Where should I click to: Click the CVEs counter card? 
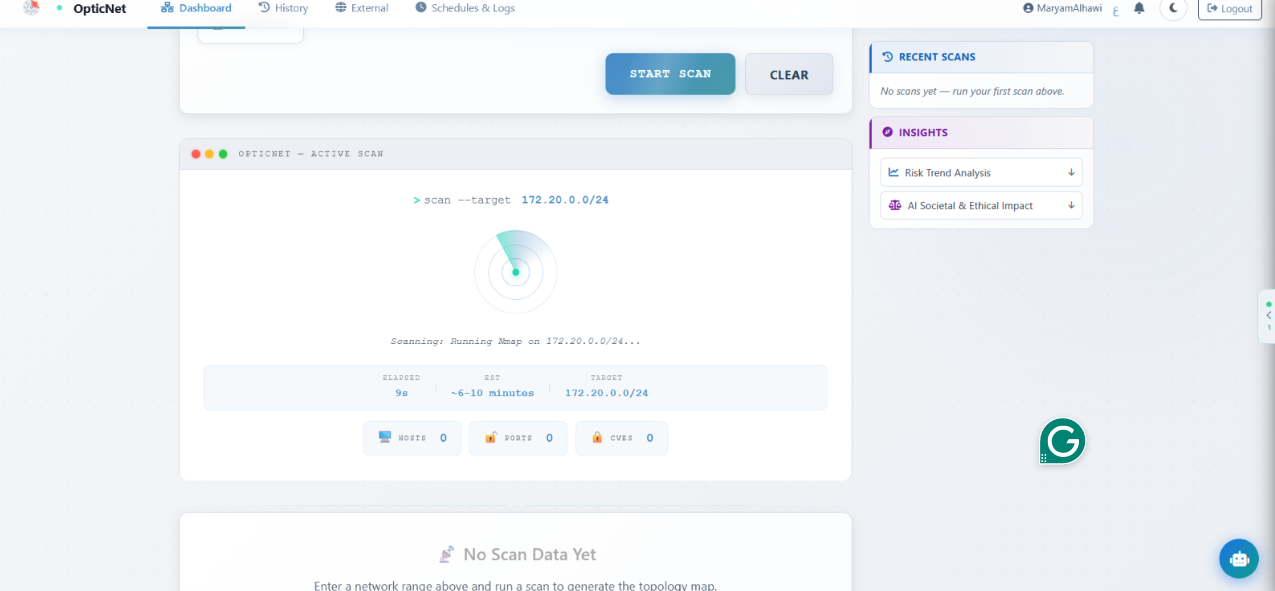pyautogui.click(x=621, y=438)
